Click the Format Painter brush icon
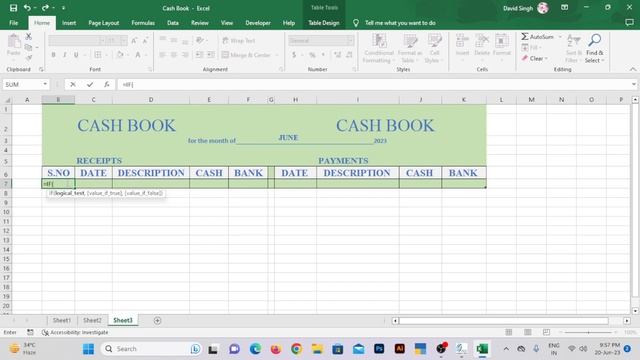 tap(29, 58)
